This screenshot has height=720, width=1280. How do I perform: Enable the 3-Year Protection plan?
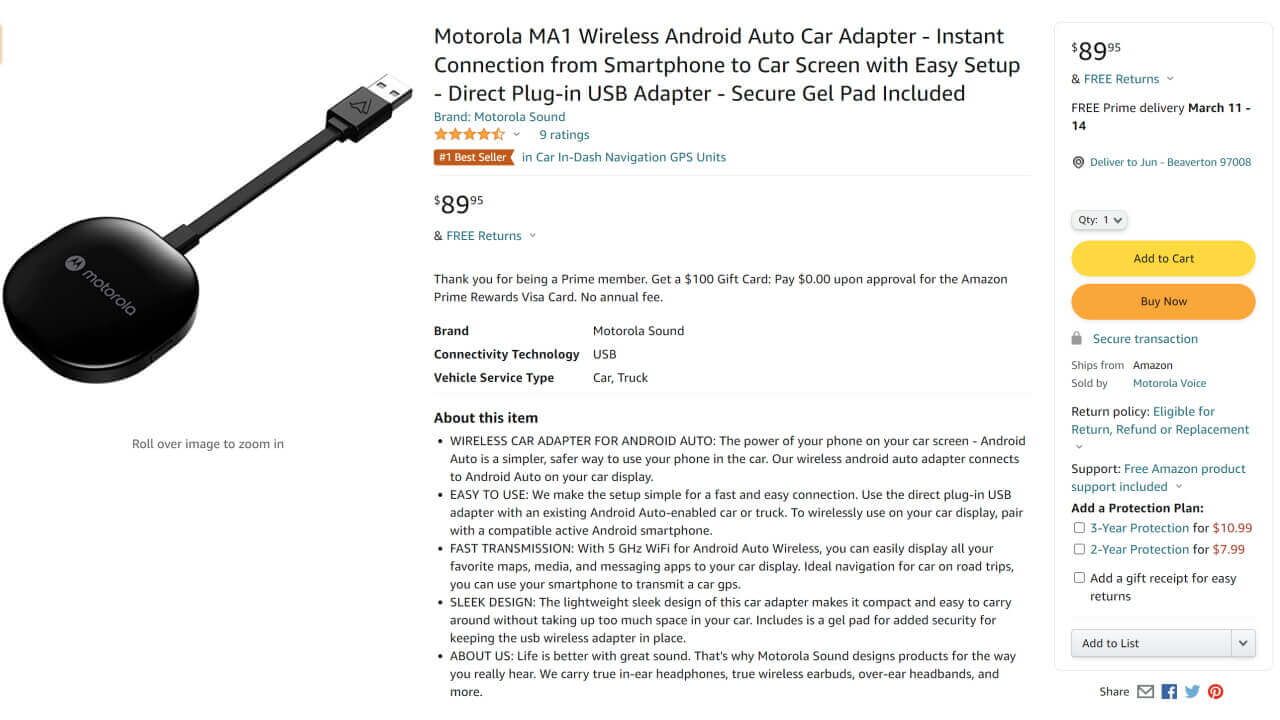click(x=1079, y=527)
